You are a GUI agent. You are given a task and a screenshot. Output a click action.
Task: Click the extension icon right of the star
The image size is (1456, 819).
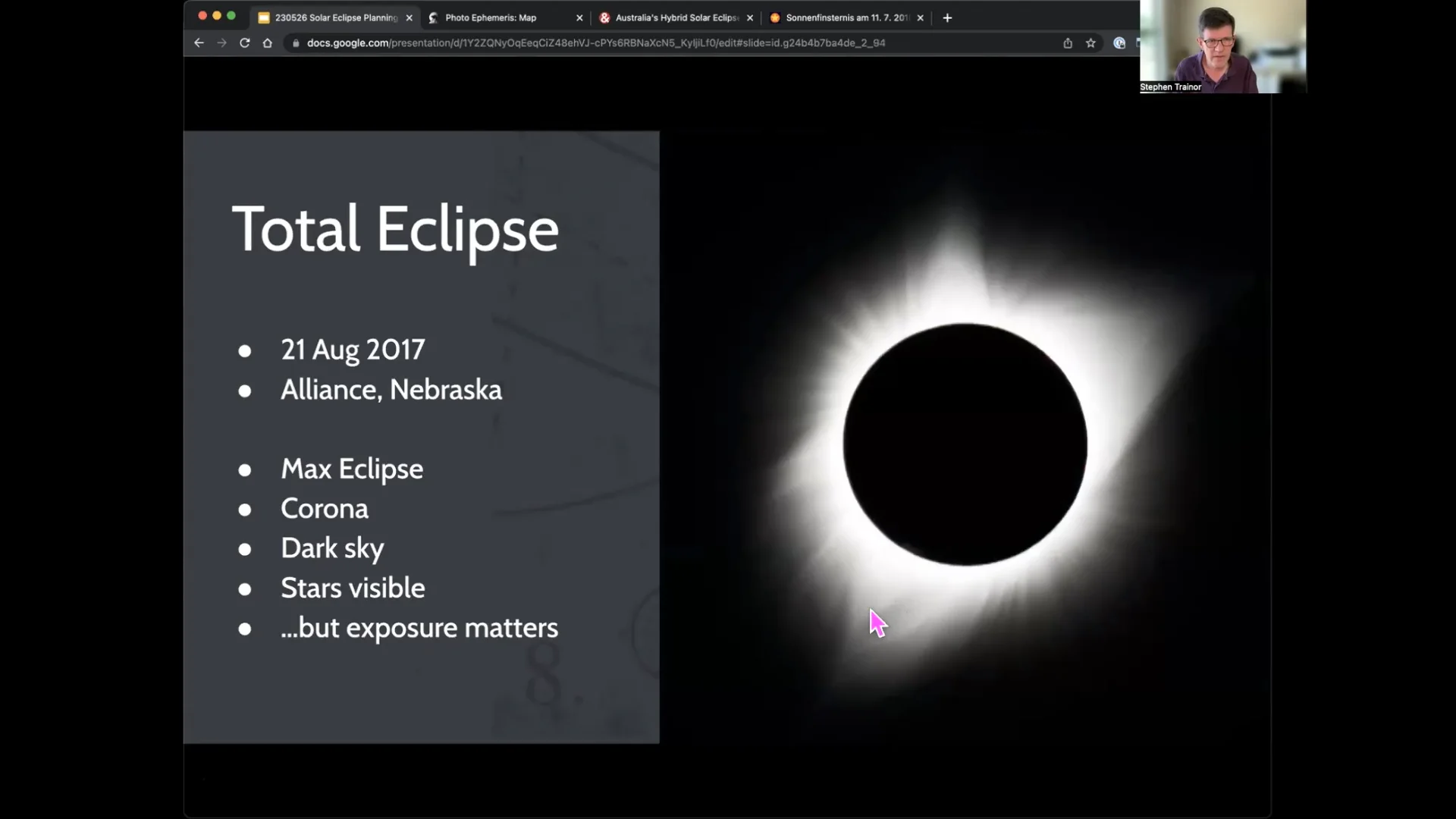(x=1119, y=43)
